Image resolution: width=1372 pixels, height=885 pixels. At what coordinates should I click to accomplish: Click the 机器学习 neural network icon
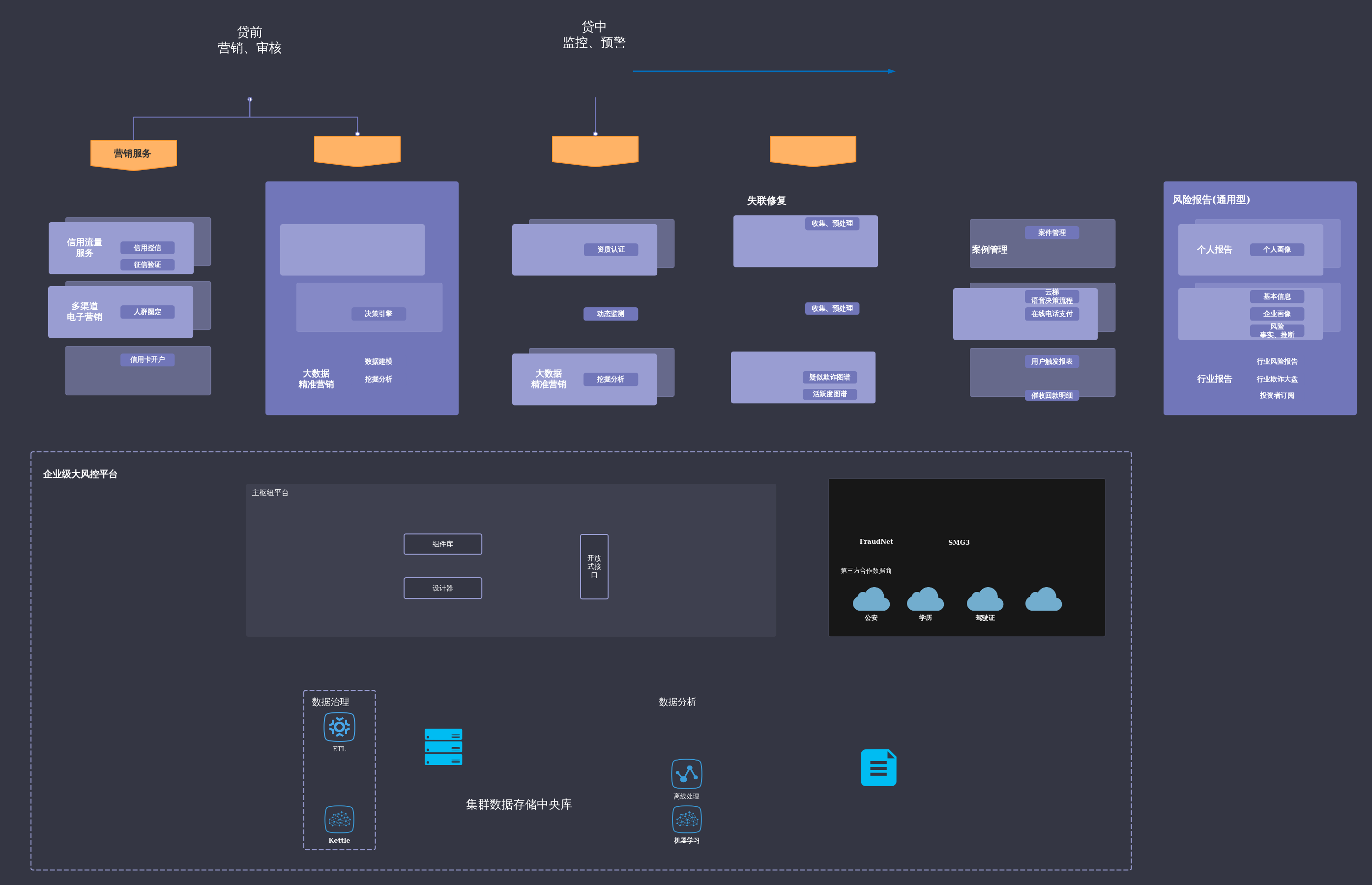point(687,819)
